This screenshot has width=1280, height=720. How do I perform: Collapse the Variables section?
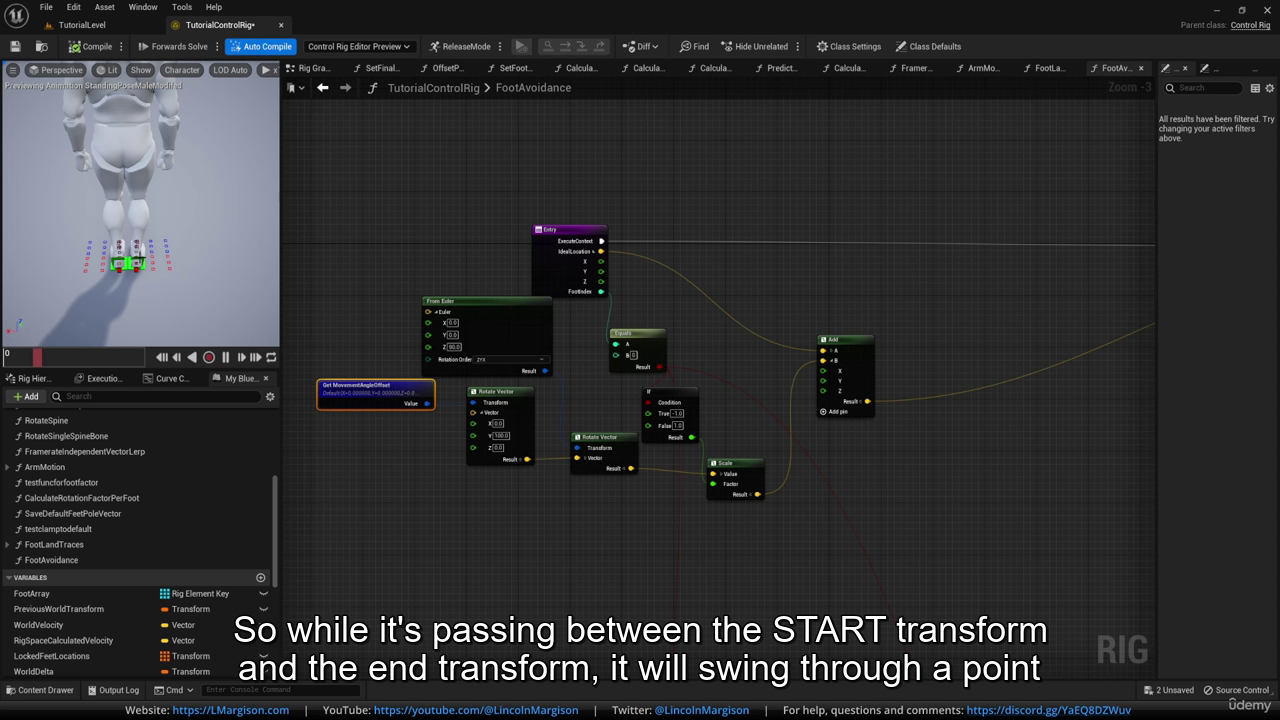[9, 578]
